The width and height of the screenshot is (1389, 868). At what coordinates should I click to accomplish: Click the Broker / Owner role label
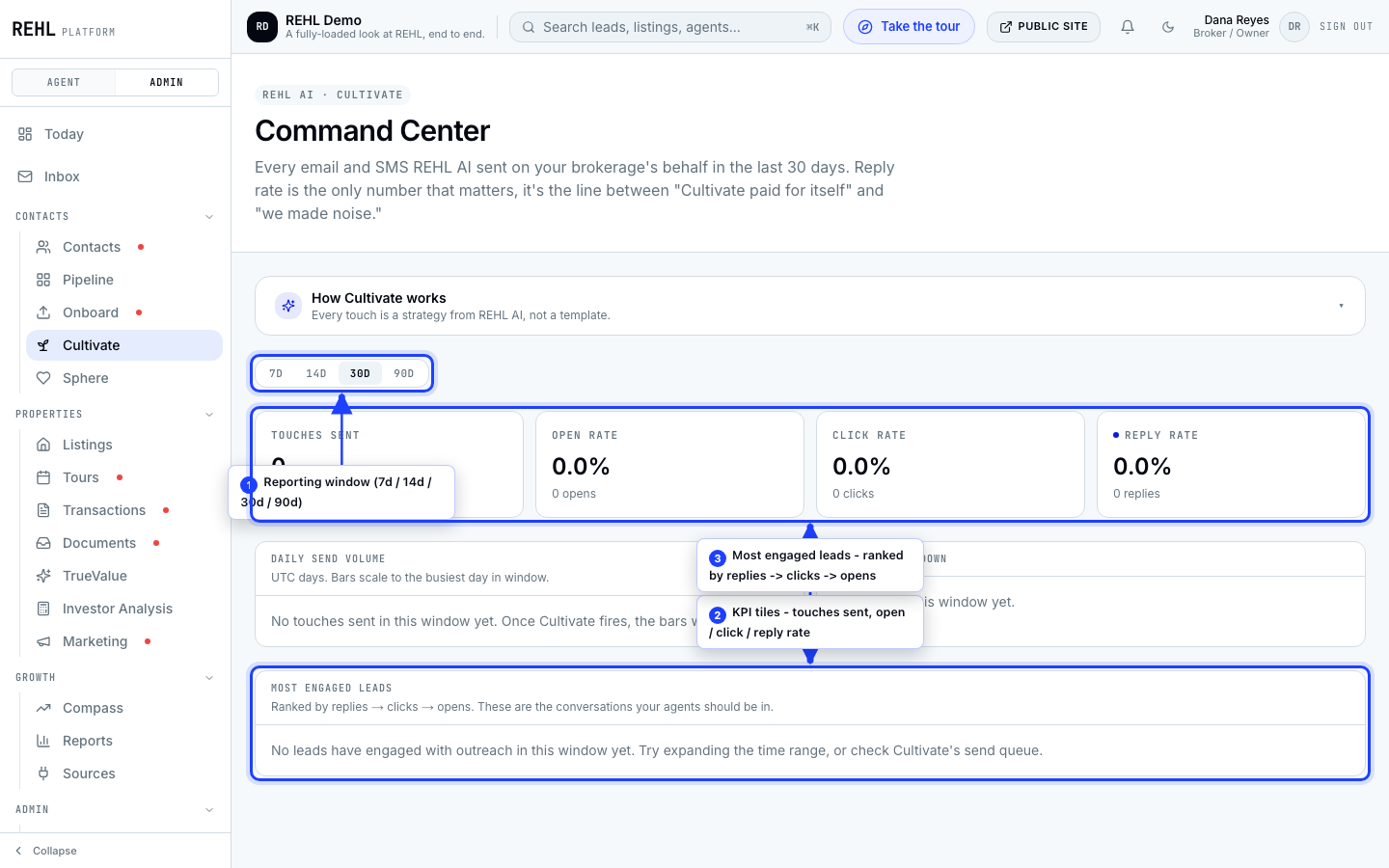click(x=1231, y=34)
